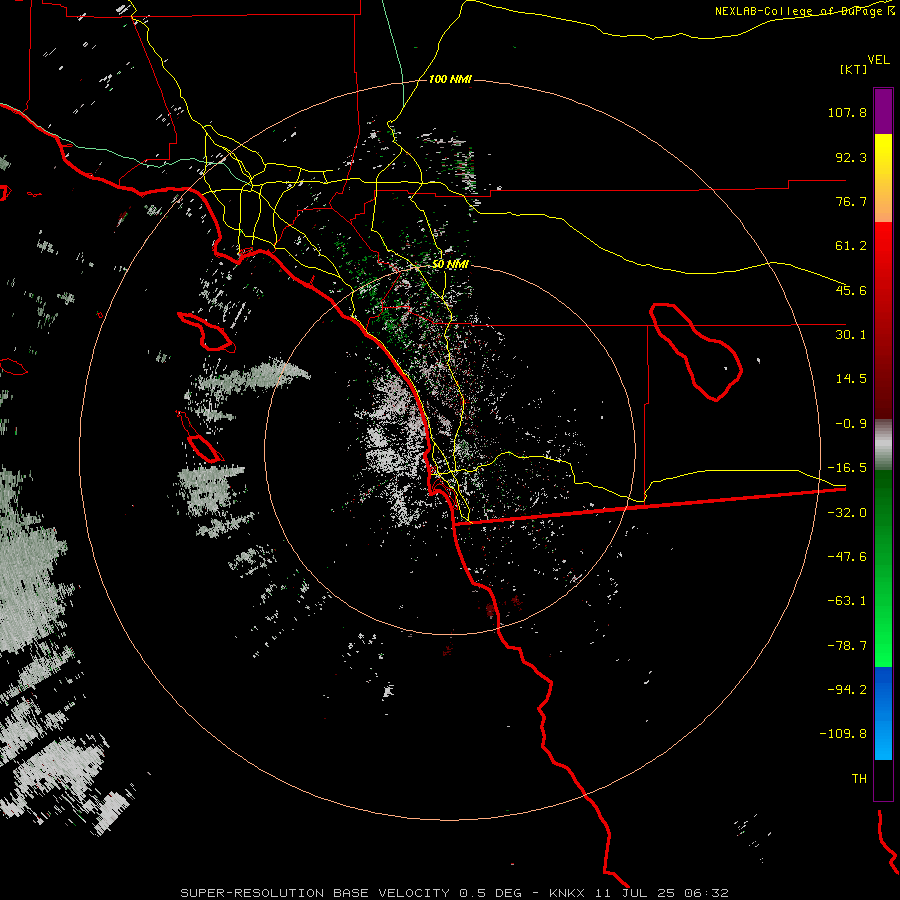
Task: Select the -47.6 scale value
Action: pos(847,557)
